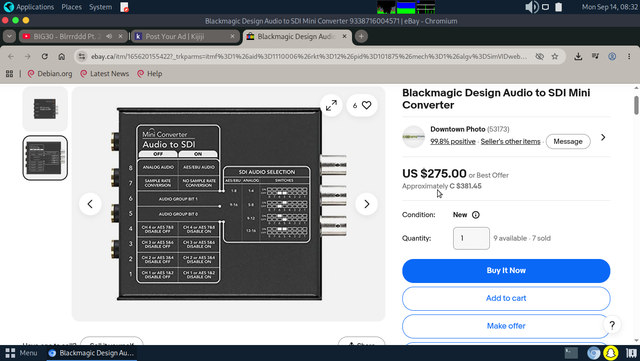Open Chromium downloads
Viewport: 640px width, 361px height.
578,57
